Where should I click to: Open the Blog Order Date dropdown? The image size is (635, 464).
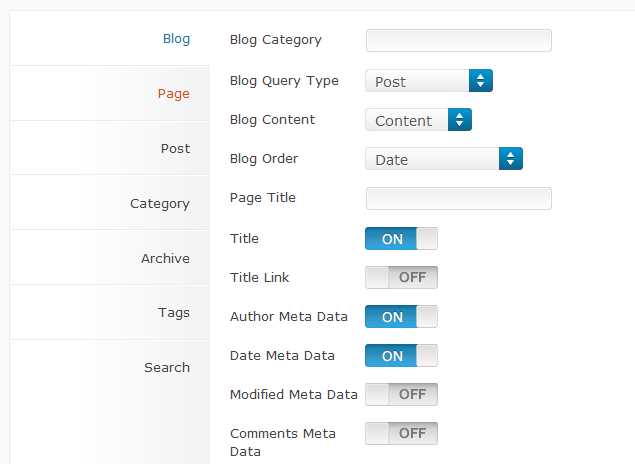(444, 159)
